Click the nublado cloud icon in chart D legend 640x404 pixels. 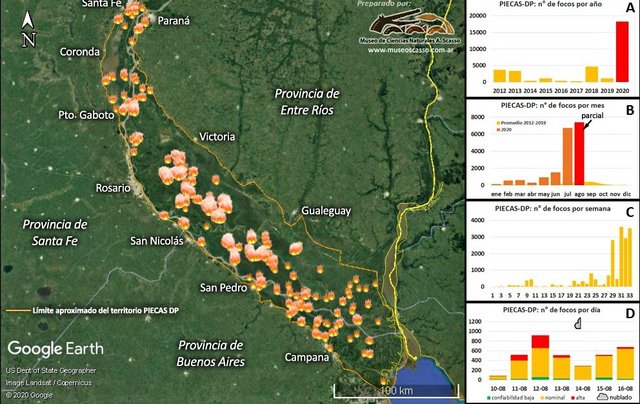(x=603, y=397)
